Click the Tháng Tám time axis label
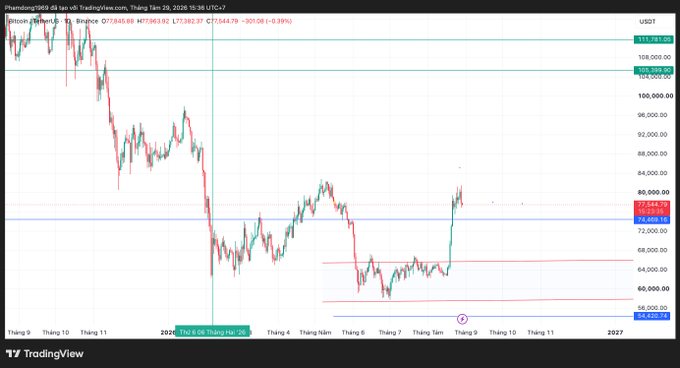Viewport: 680px width, 368px height. click(428, 332)
